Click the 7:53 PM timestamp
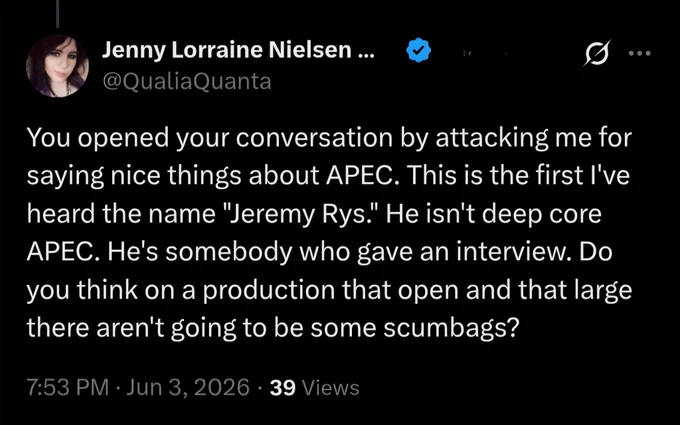 [68, 387]
